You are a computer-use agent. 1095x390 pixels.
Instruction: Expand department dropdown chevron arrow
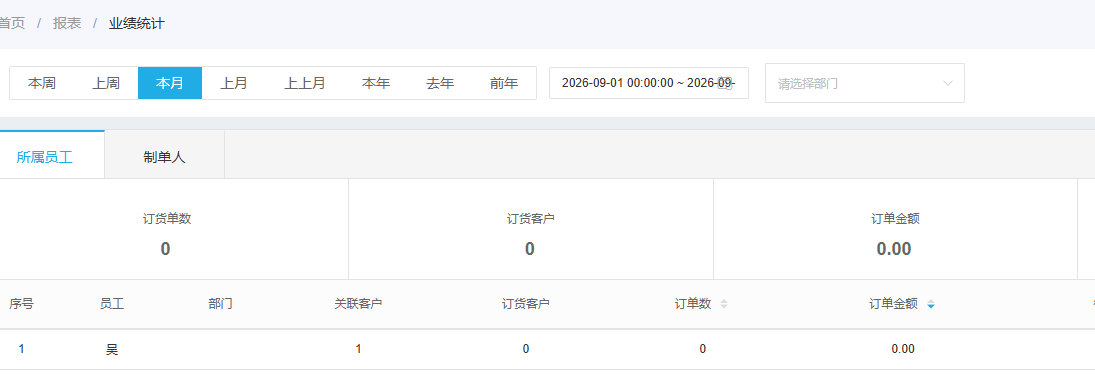948,83
